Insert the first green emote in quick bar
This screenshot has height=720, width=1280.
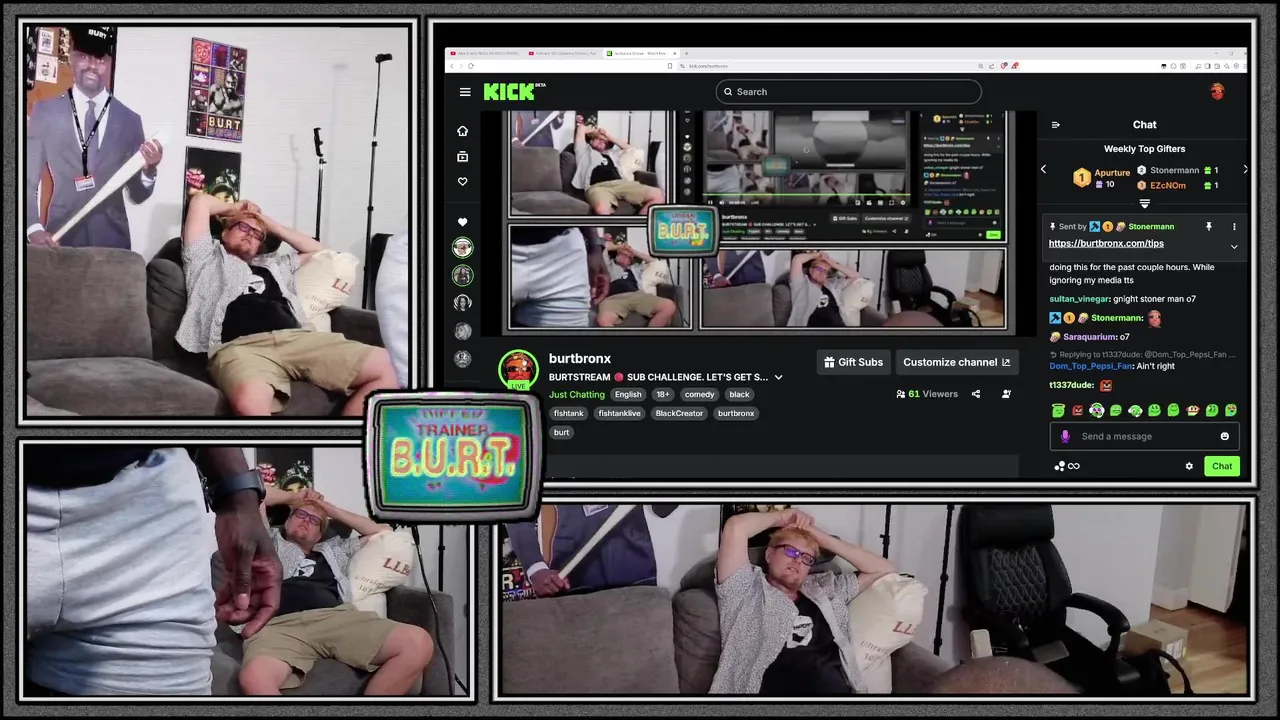(x=1058, y=410)
